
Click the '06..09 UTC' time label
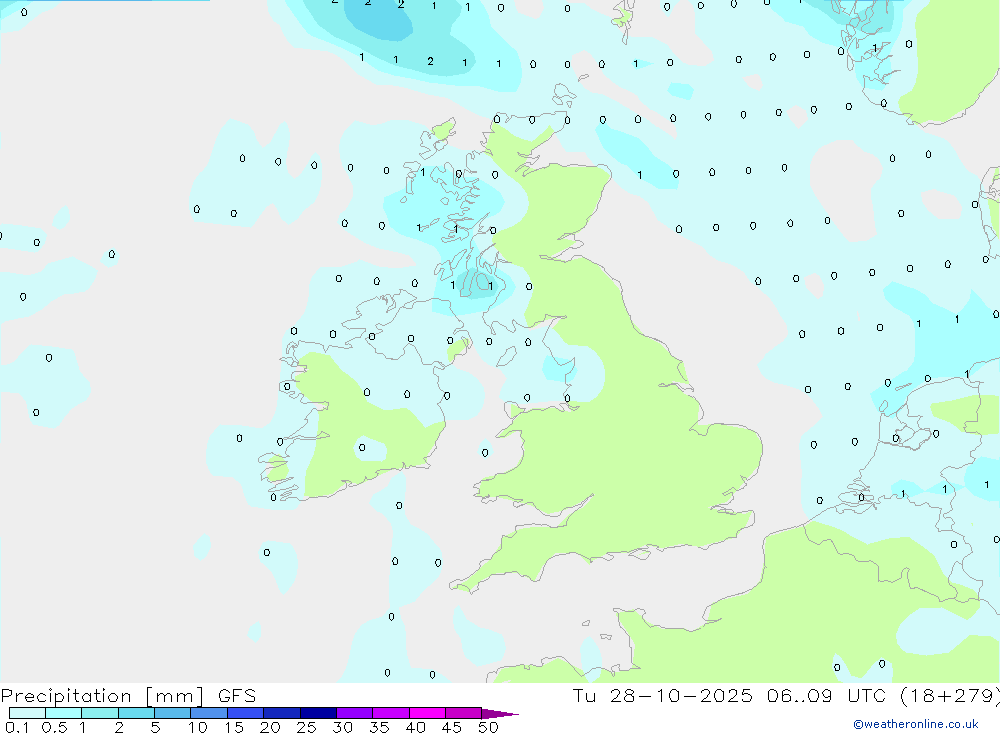826,696
